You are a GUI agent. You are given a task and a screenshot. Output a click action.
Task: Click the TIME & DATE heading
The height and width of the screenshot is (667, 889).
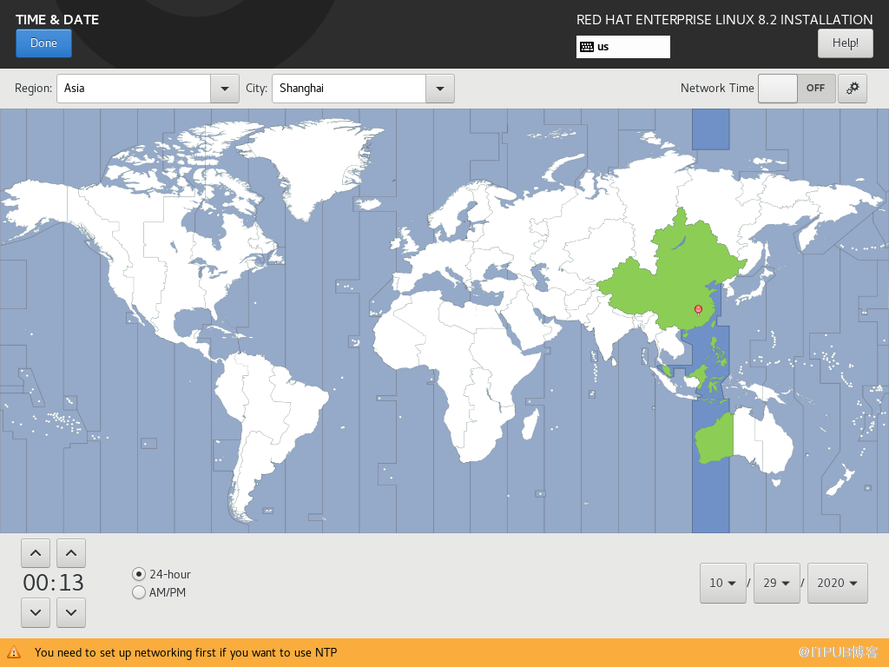57,19
